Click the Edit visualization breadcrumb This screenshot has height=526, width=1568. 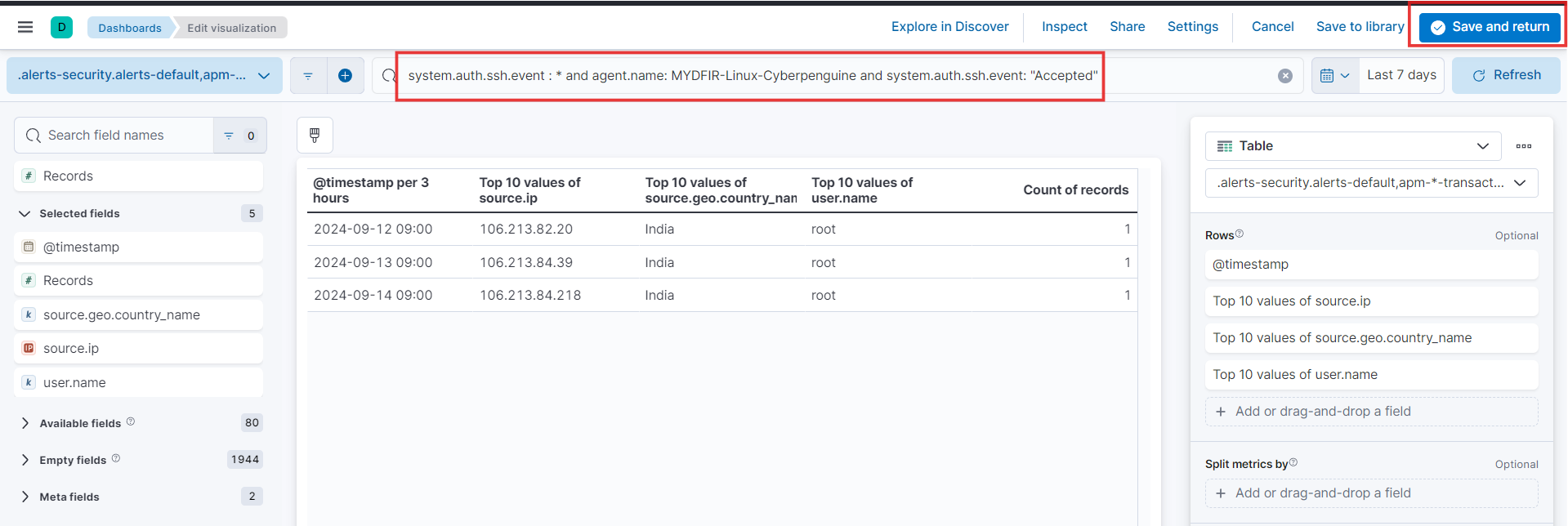[231, 28]
